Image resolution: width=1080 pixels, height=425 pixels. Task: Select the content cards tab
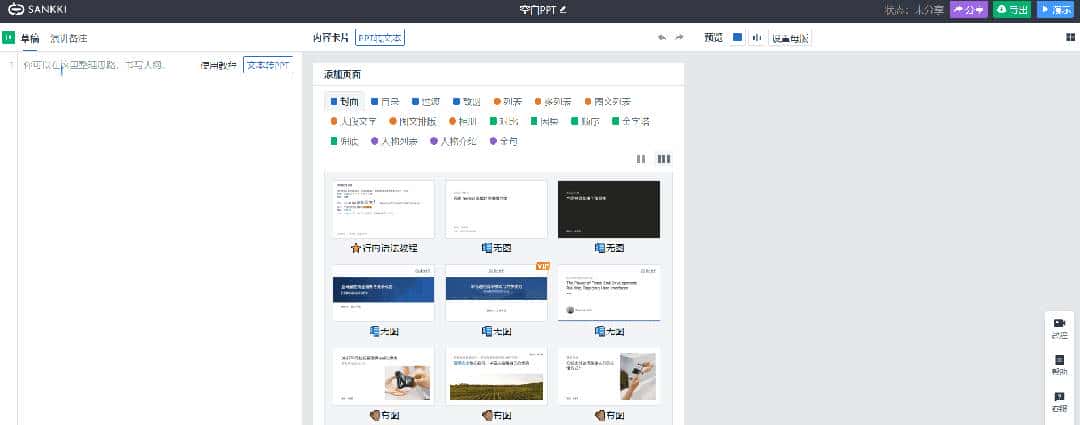point(331,38)
